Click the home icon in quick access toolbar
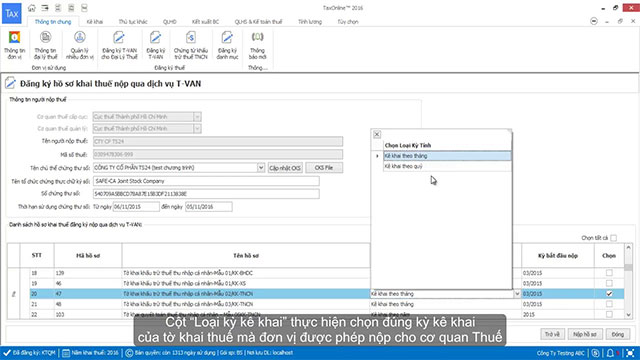This screenshot has width=640, height=360. pyautogui.click(x=31, y=8)
